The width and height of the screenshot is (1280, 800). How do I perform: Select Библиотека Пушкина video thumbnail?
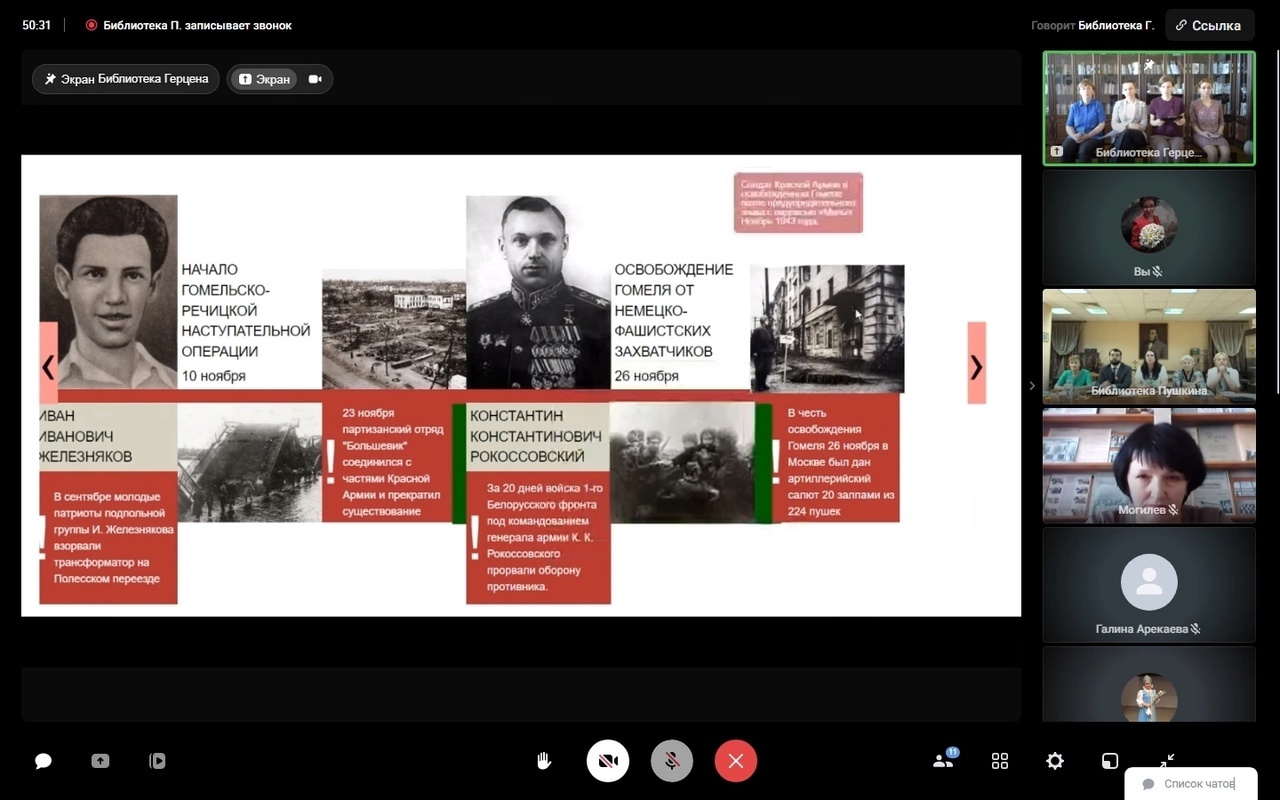(1149, 345)
